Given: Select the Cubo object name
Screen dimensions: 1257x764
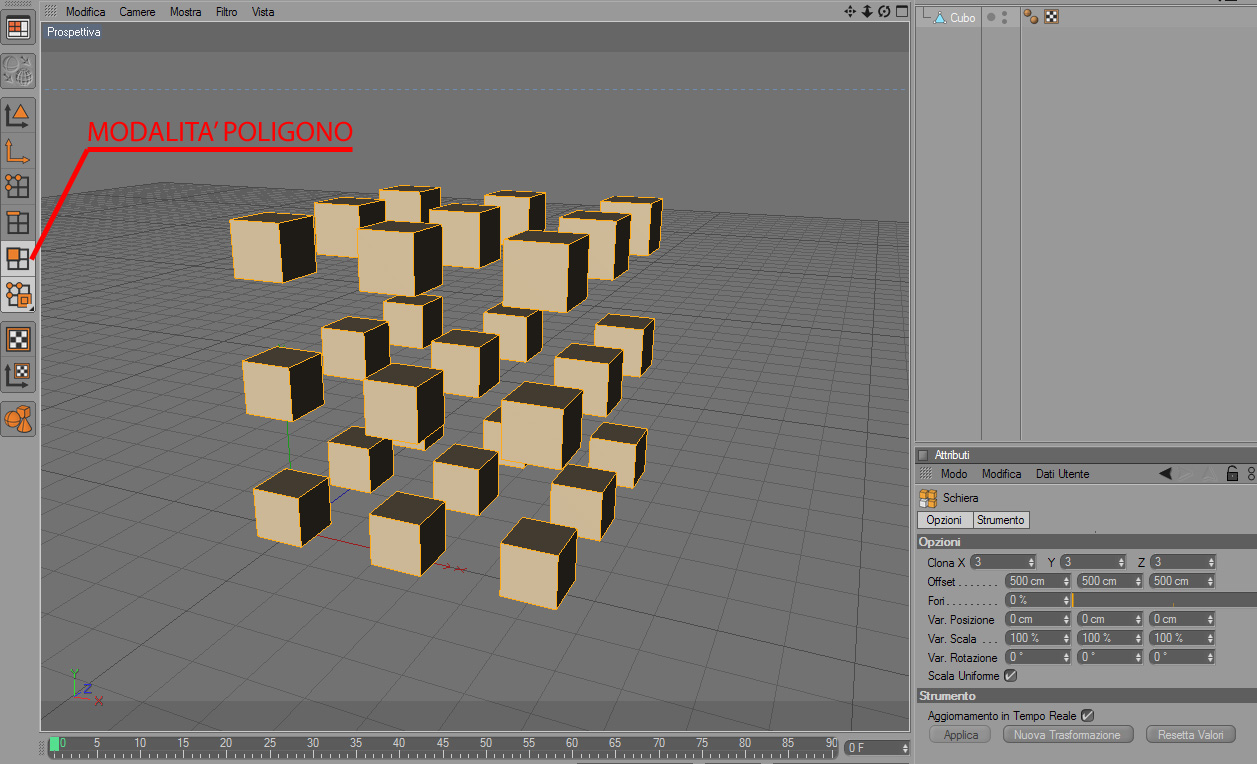Looking at the screenshot, I should (x=963, y=18).
